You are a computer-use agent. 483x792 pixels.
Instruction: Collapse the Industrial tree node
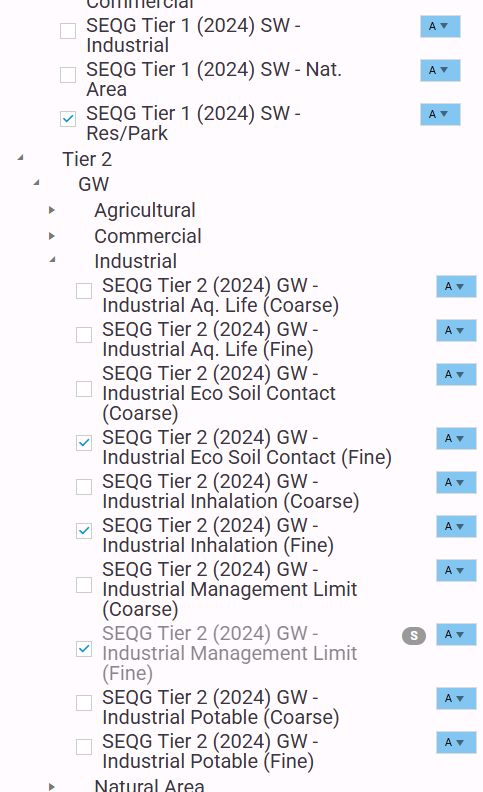[53, 260]
